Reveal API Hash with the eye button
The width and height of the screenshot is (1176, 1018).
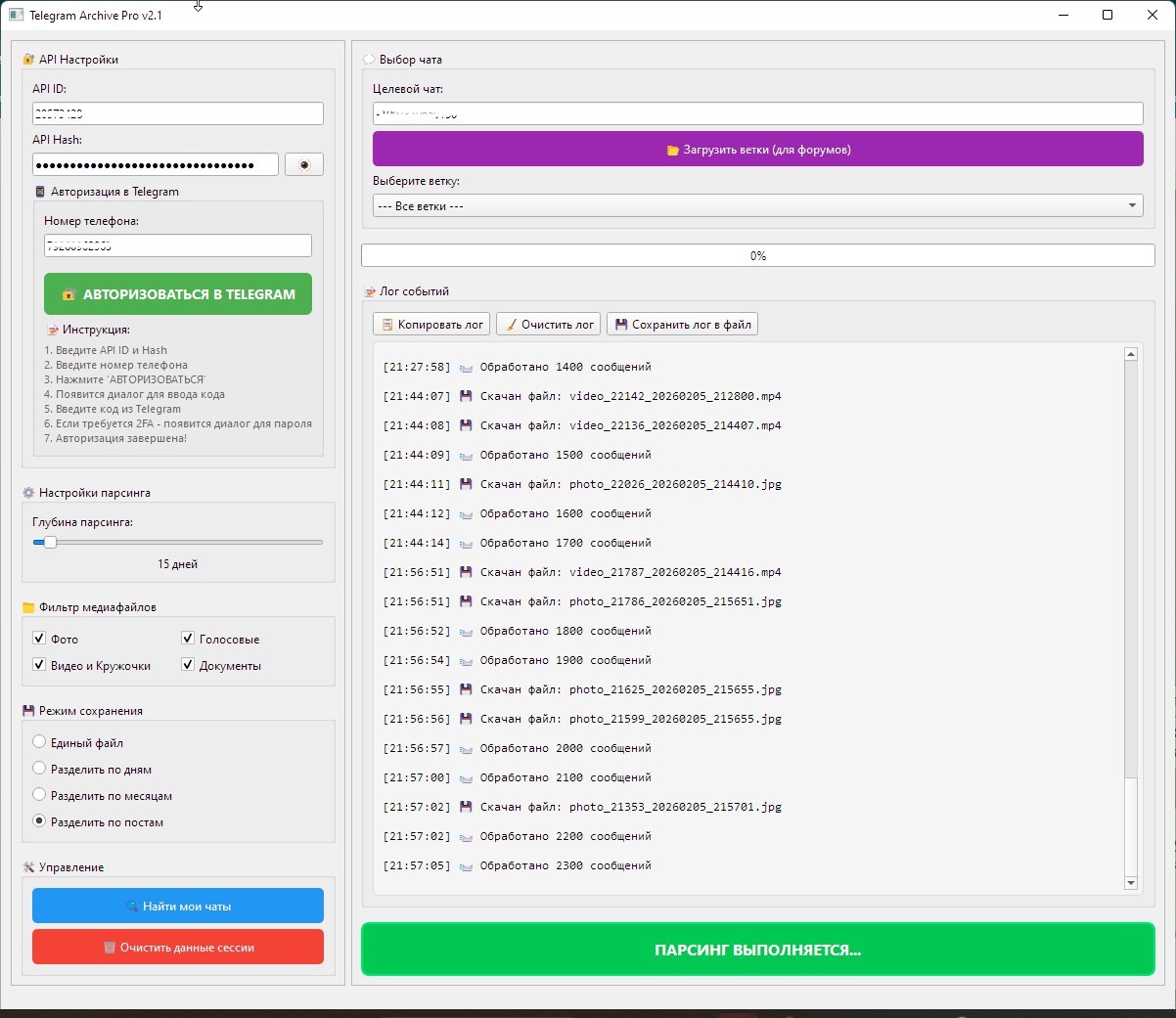[x=303, y=164]
